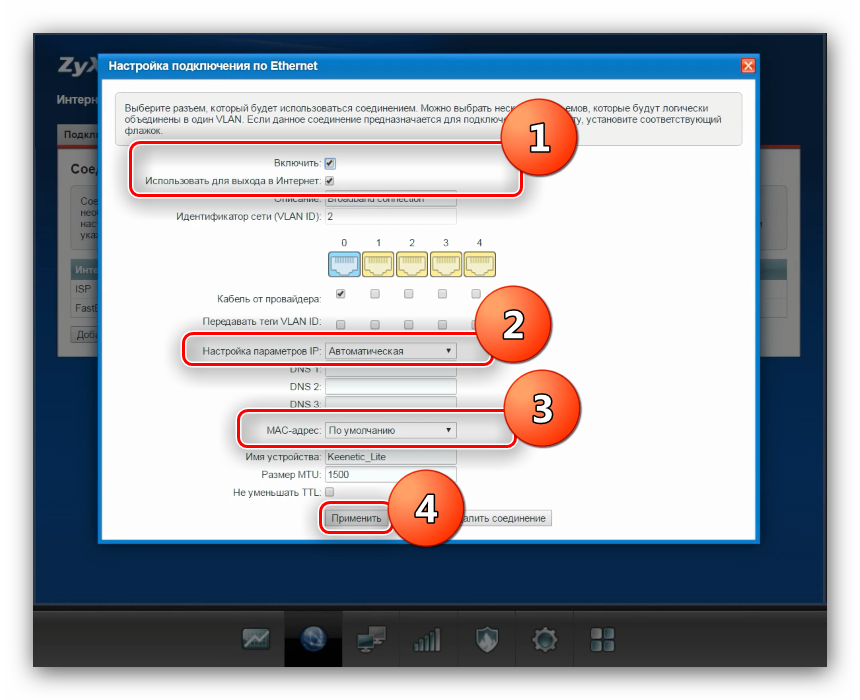Focus the Имя устройства field

tap(391, 456)
